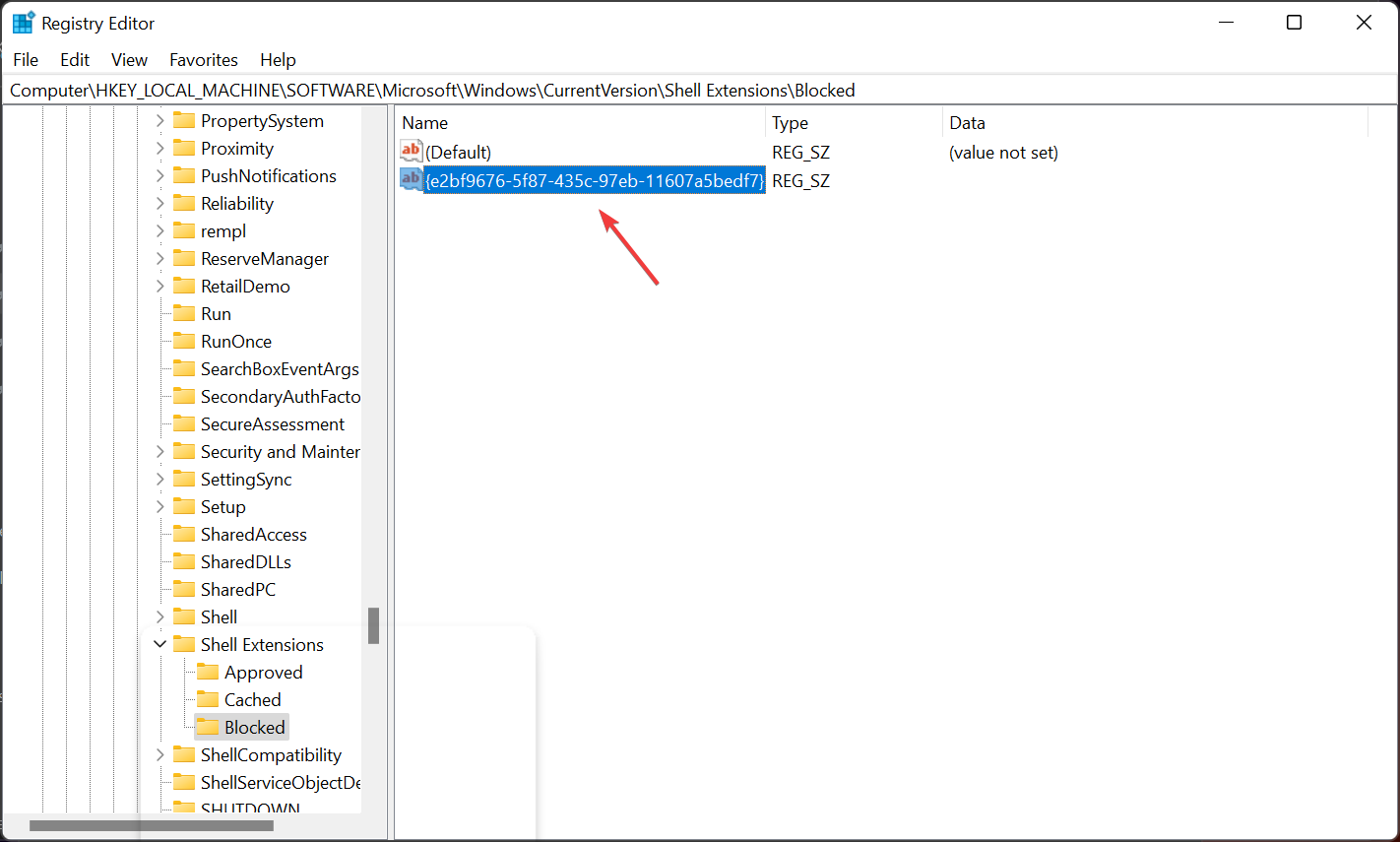Click the ab string icon beside (Default)

tap(411, 151)
